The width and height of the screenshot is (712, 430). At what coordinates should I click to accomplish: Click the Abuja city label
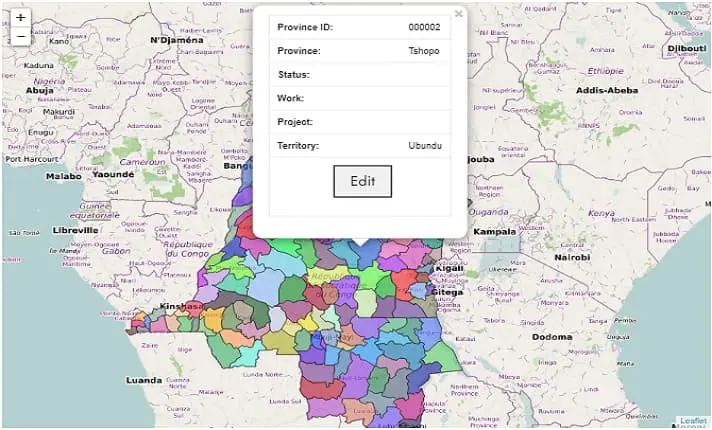click(40, 89)
